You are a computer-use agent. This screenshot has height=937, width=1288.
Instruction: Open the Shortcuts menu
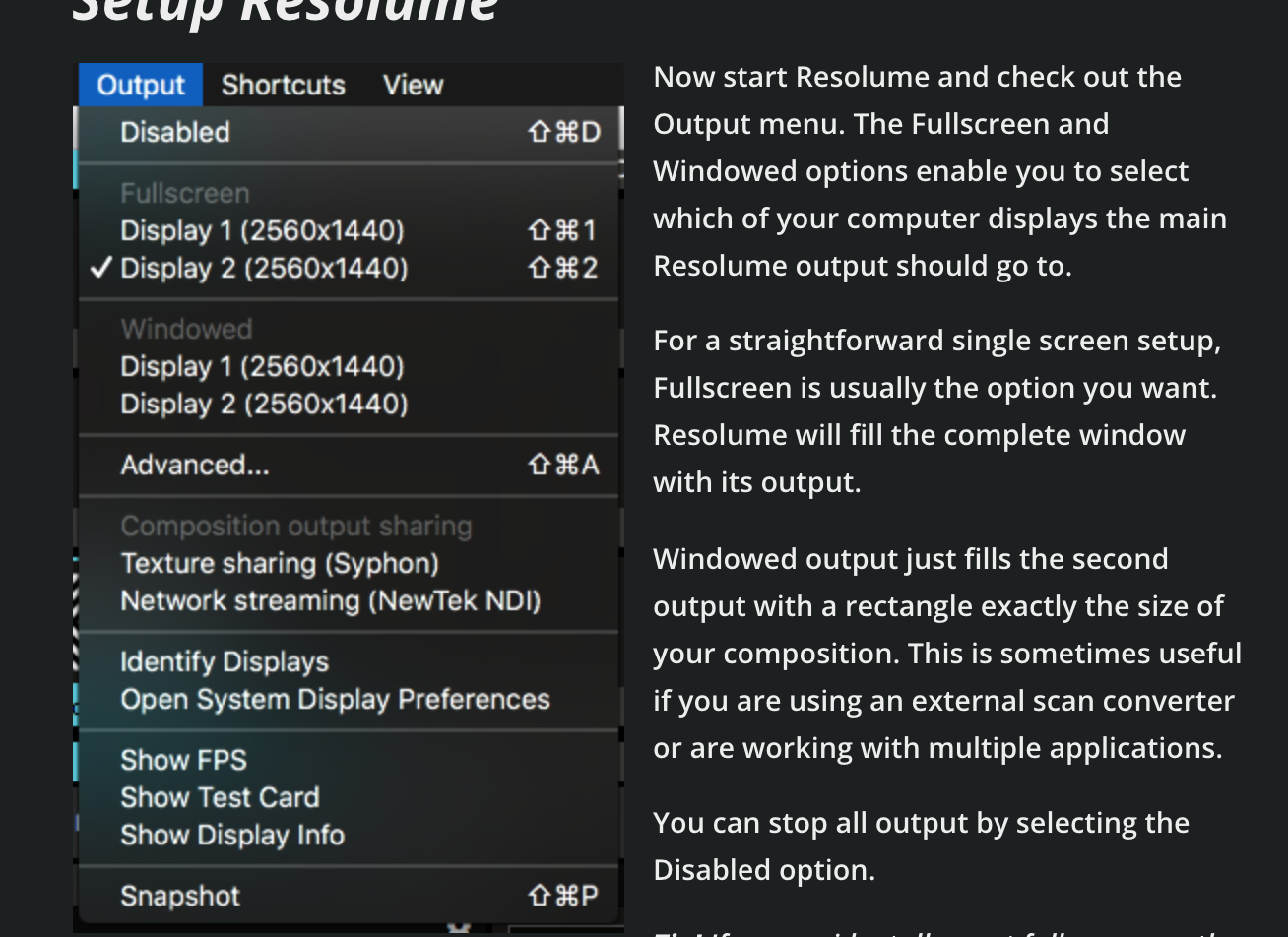pos(283,86)
